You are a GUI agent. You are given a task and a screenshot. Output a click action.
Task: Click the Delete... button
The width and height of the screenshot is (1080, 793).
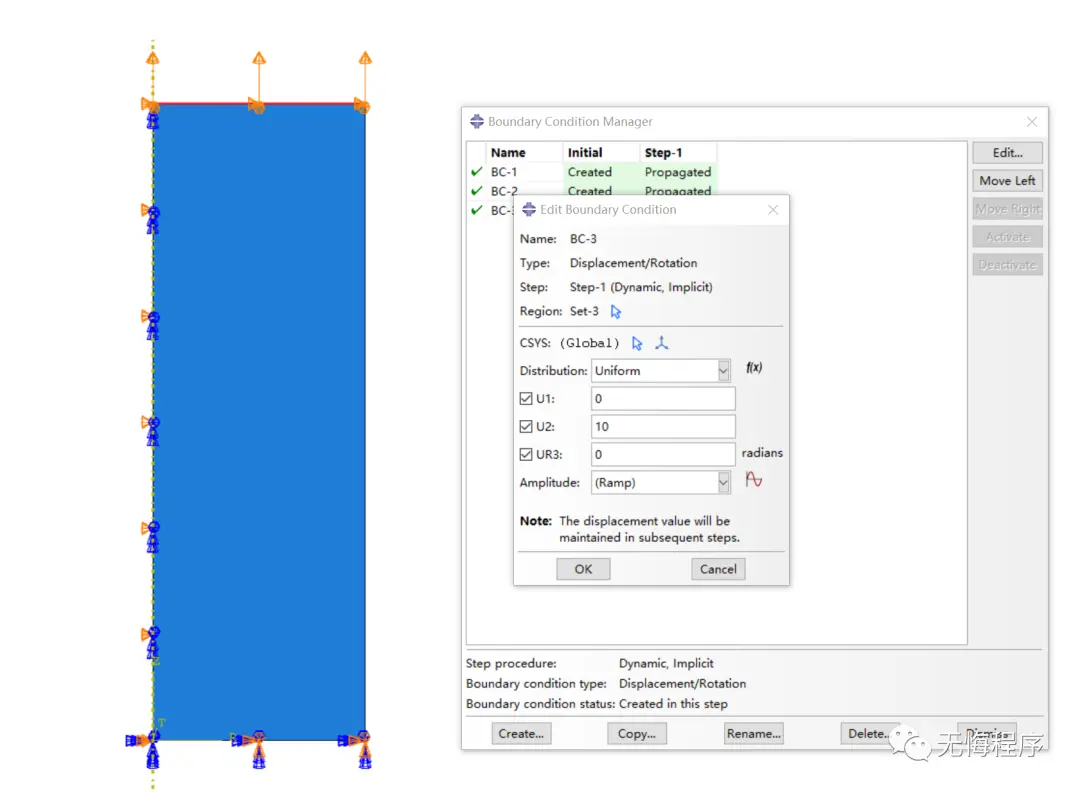point(869,734)
